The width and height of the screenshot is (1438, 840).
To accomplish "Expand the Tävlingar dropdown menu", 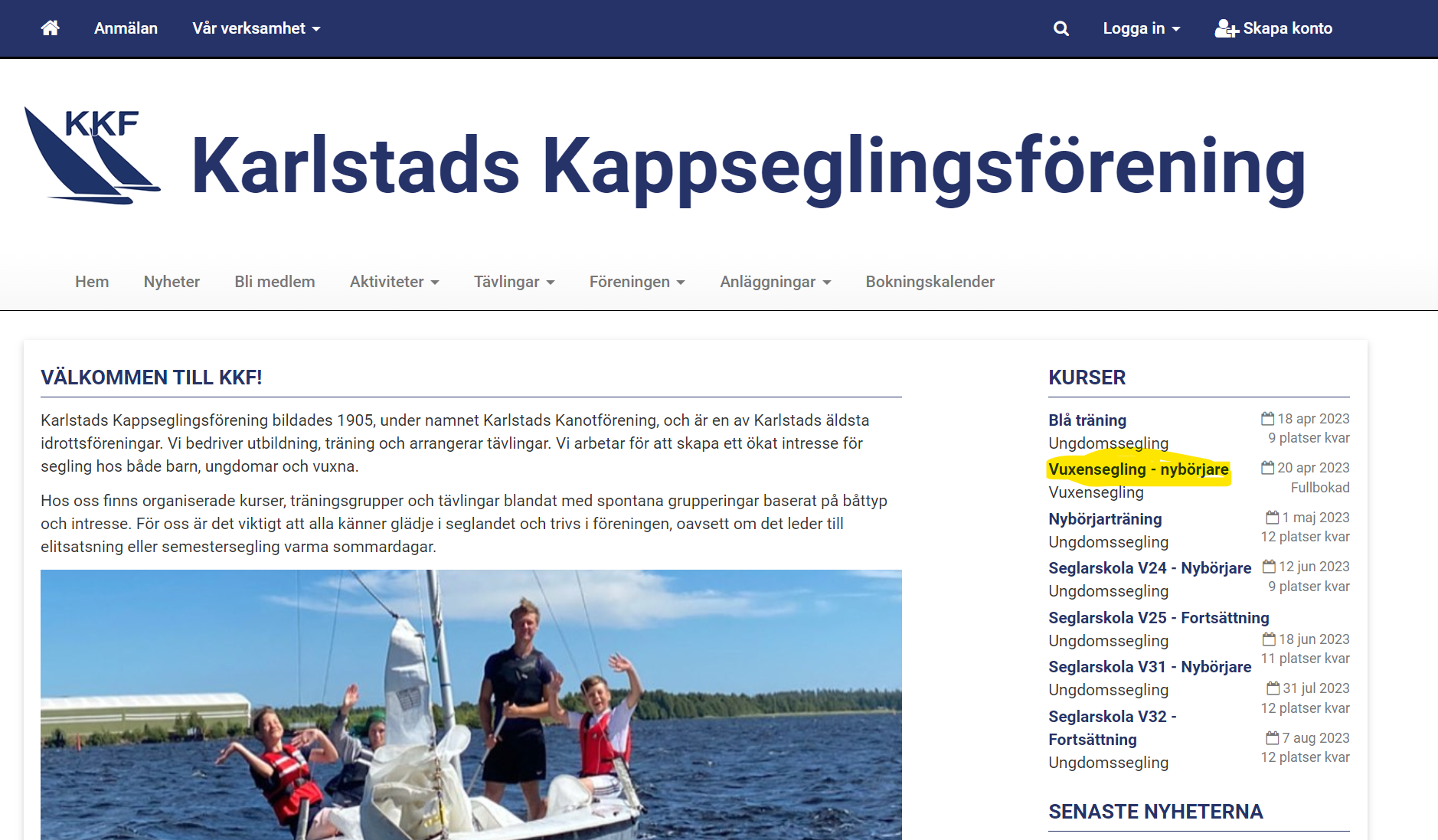I will click(514, 282).
